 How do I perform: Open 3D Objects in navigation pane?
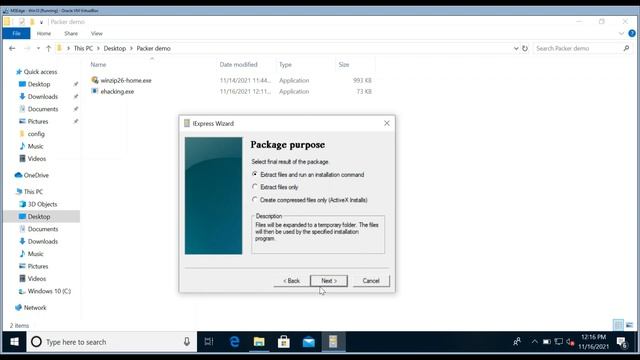coord(42,204)
